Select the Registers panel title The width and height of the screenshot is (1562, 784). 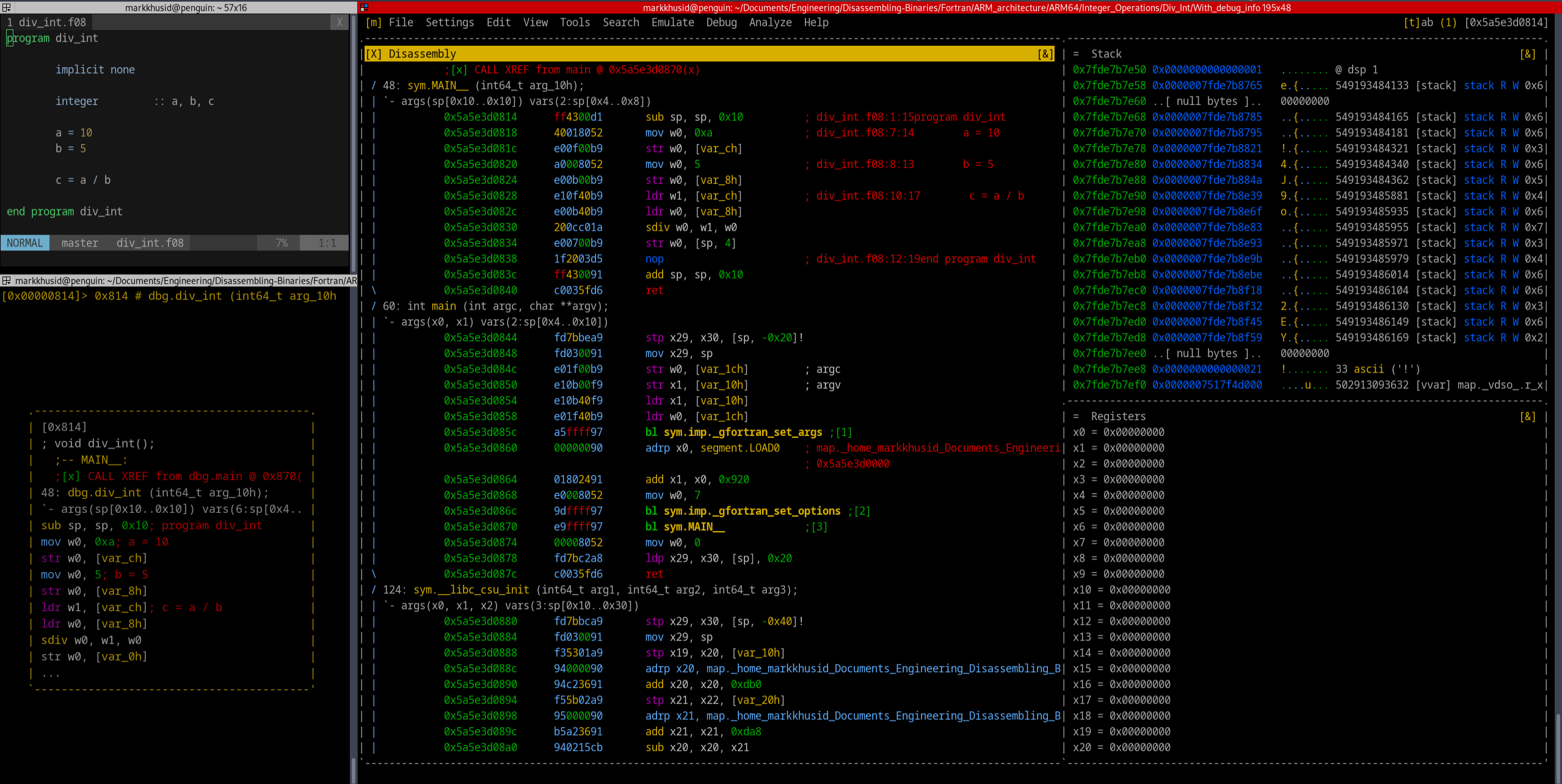pos(1118,416)
